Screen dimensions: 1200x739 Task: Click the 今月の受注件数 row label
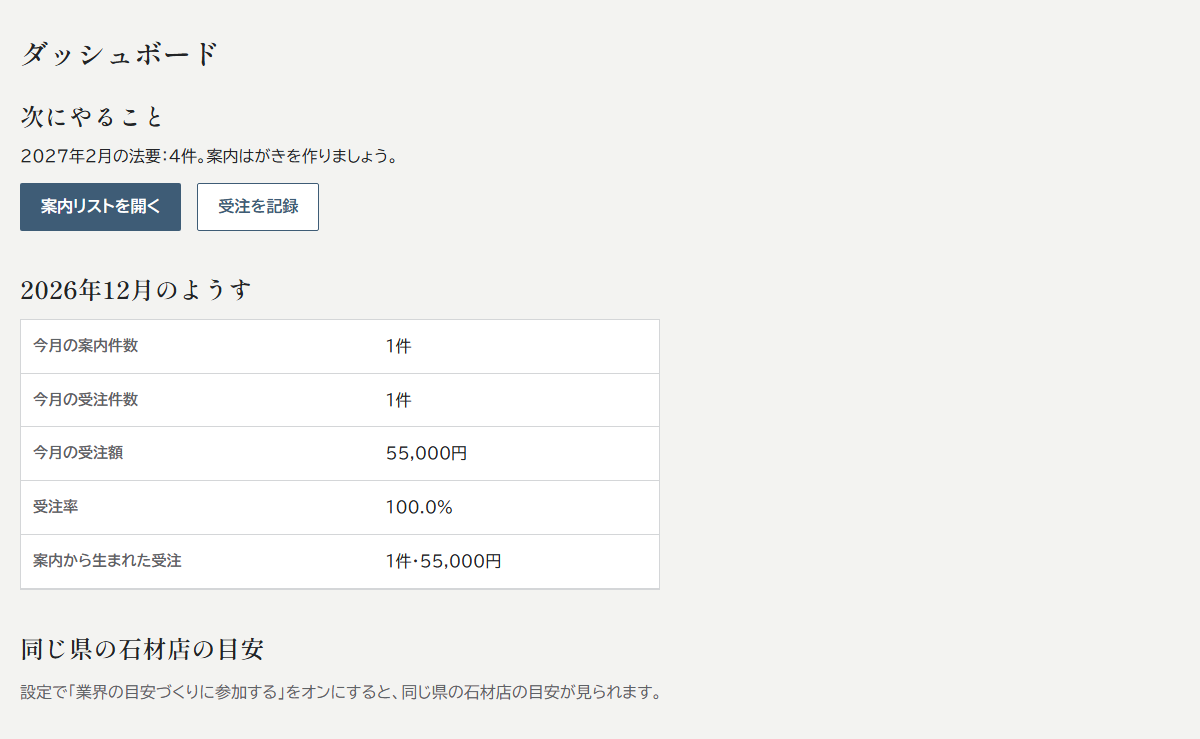pyautogui.click(x=86, y=400)
